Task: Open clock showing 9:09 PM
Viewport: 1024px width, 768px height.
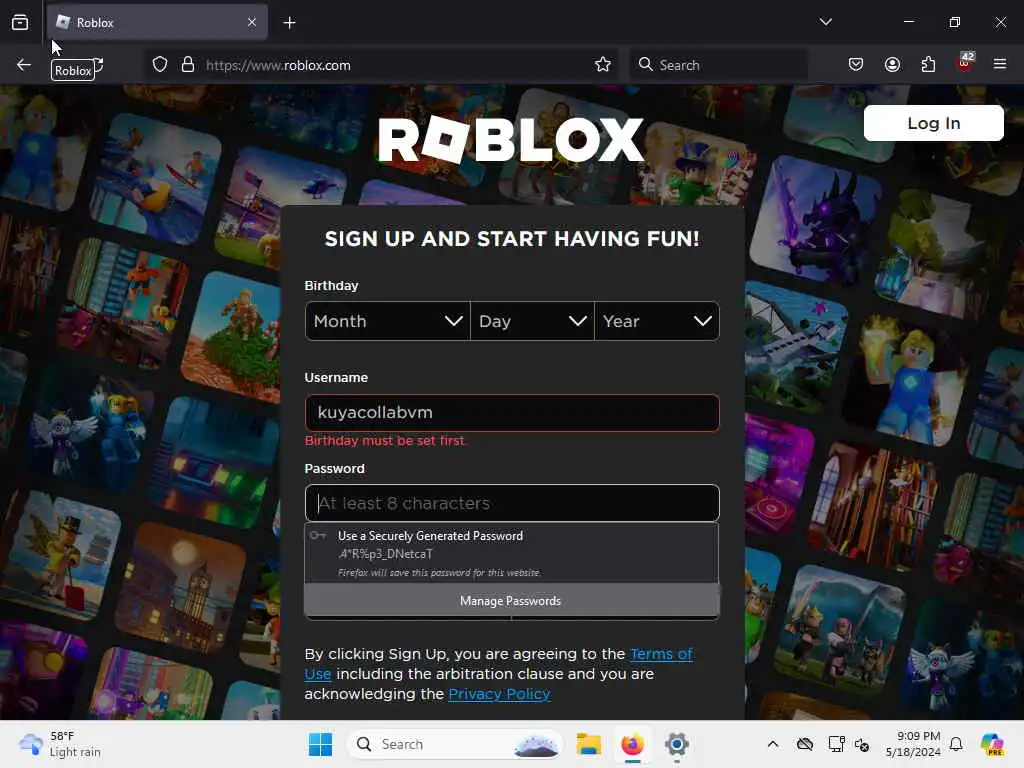Action: click(x=913, y=744)
